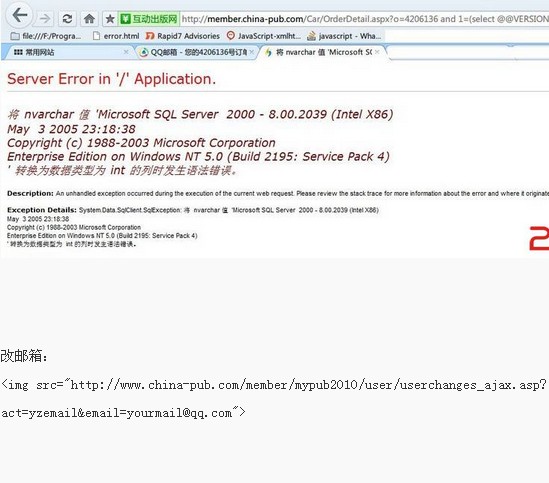
Task: Bookmark the page with the star icon
Action: (x=110, y=19)
